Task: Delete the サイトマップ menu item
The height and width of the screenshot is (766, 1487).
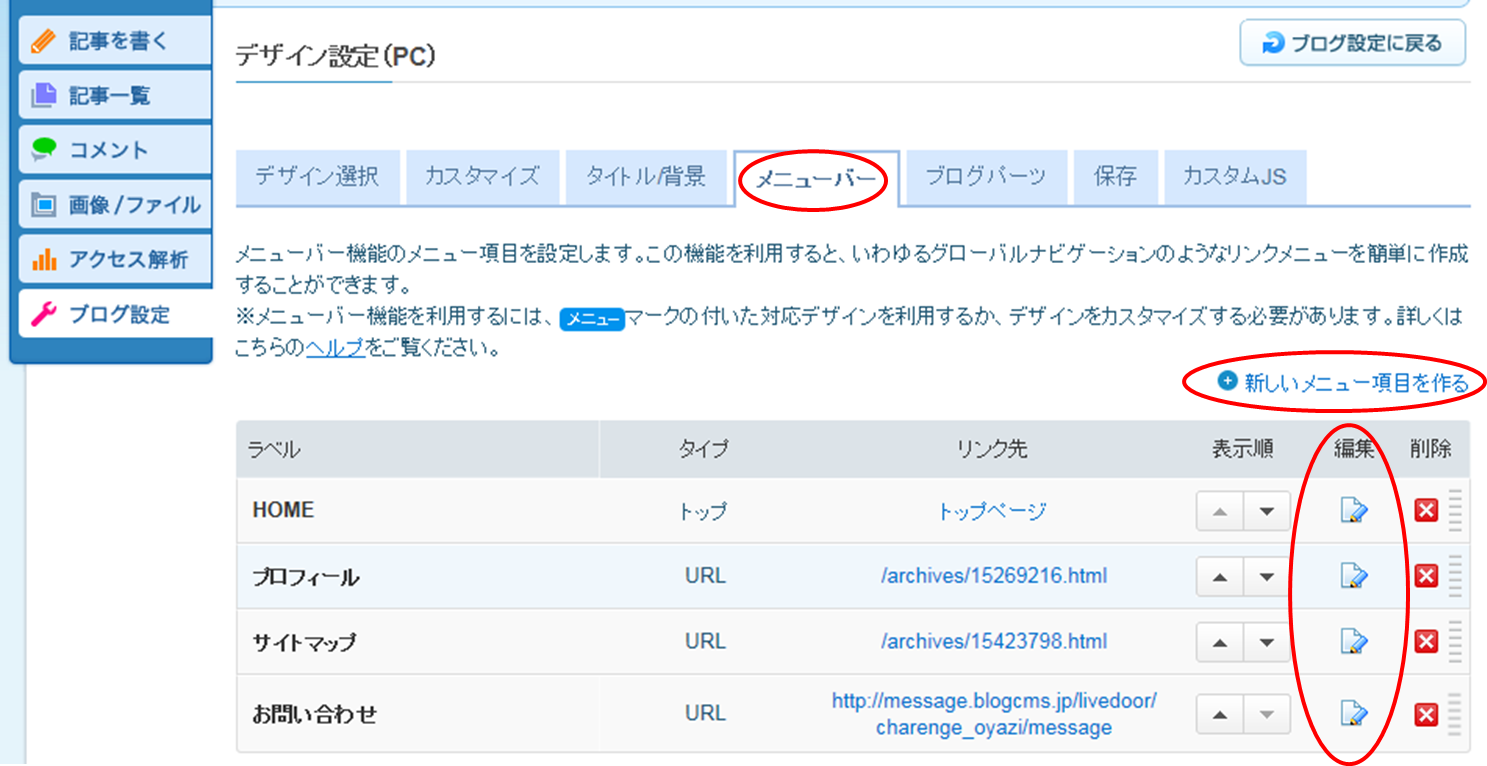Action: pos(1426,641)
